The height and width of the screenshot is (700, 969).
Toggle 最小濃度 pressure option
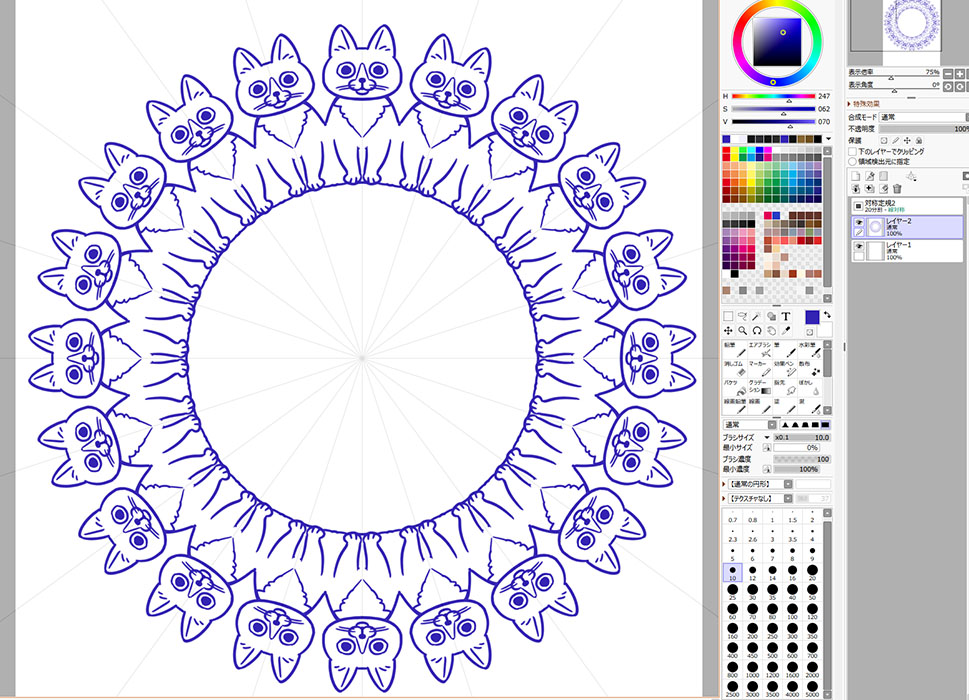767,469
